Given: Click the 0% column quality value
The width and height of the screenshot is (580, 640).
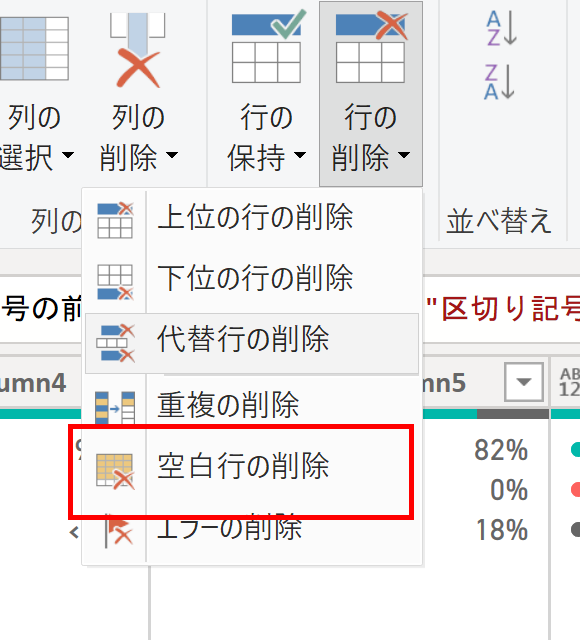Looking at the screenshot, I should (x=509, y=490).
